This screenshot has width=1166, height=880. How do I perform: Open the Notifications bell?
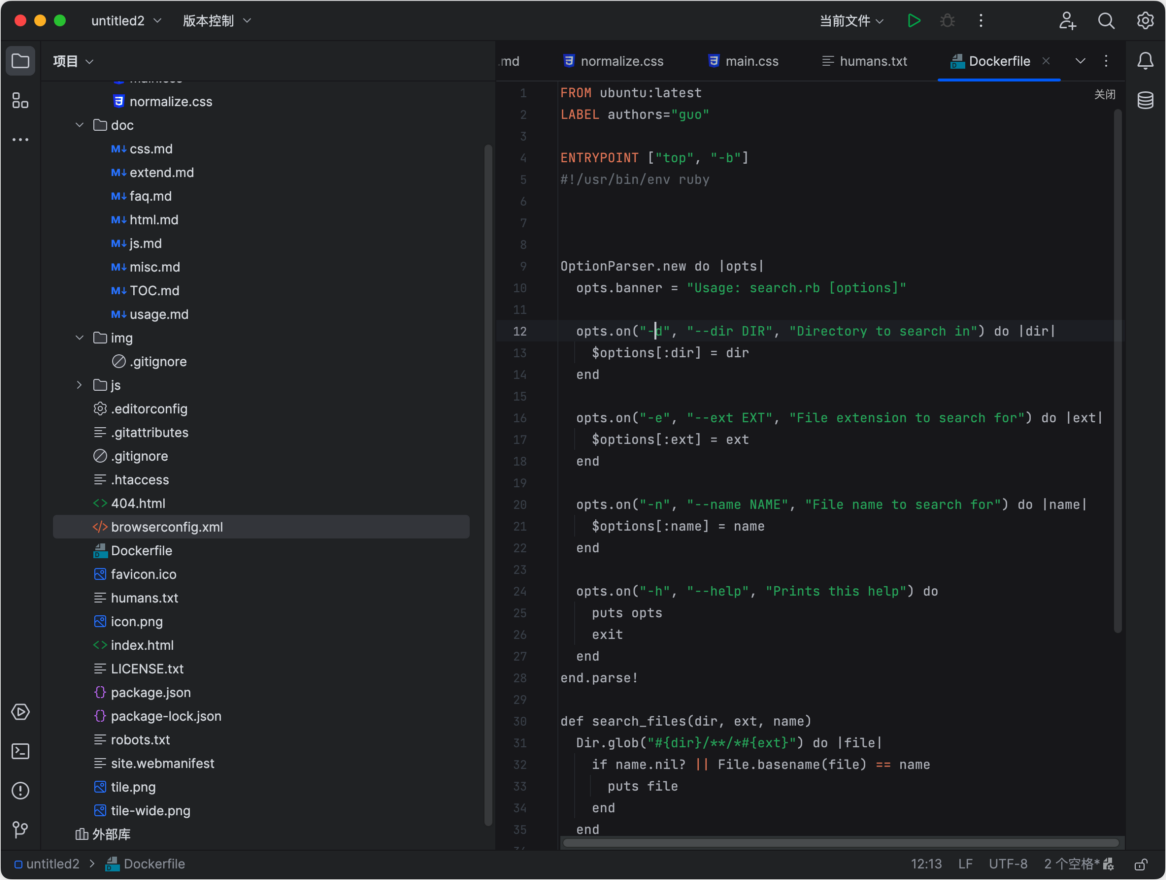click(x=1145, y=61)
